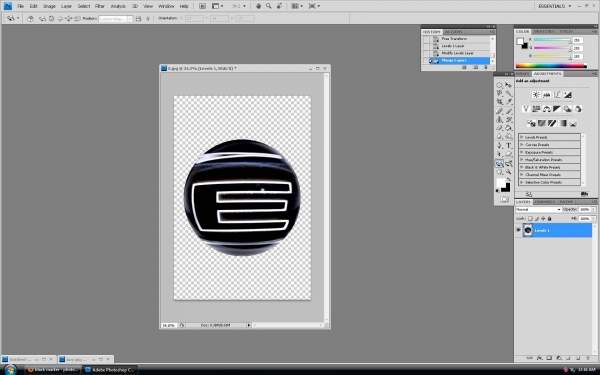
Task: Toggle lock image pixels
Action: tap(537, 218)
